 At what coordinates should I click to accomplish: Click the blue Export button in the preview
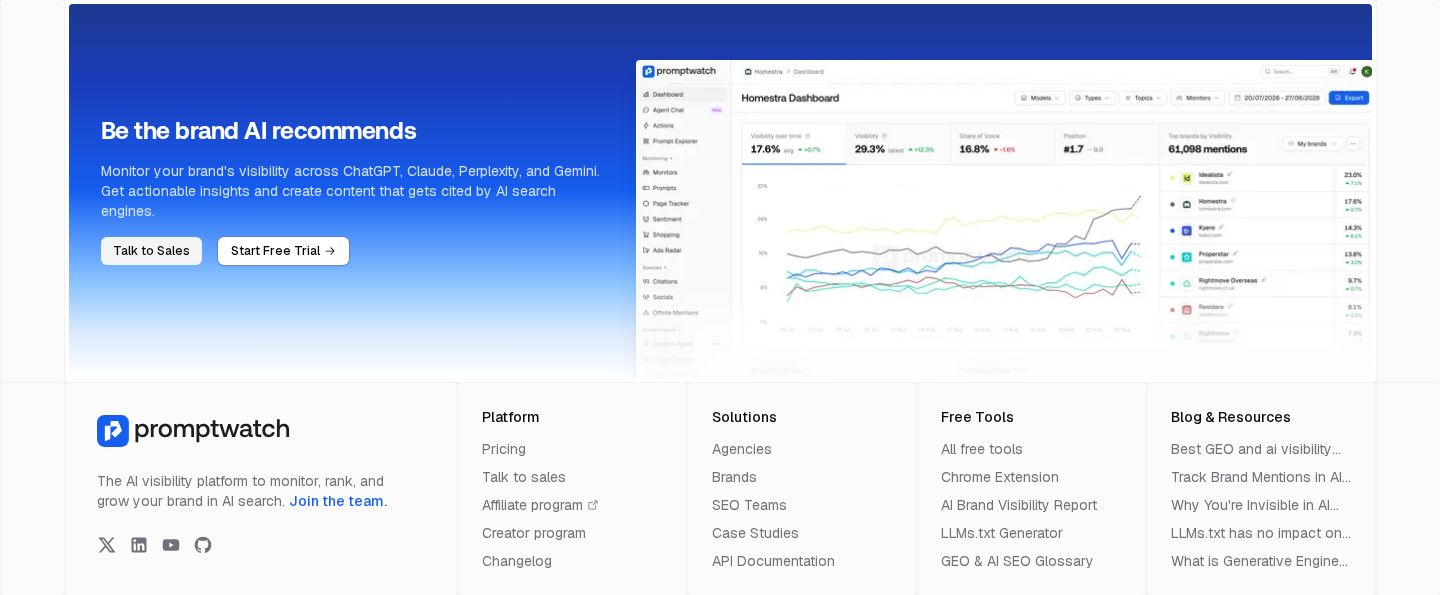tap(1349, 98)
